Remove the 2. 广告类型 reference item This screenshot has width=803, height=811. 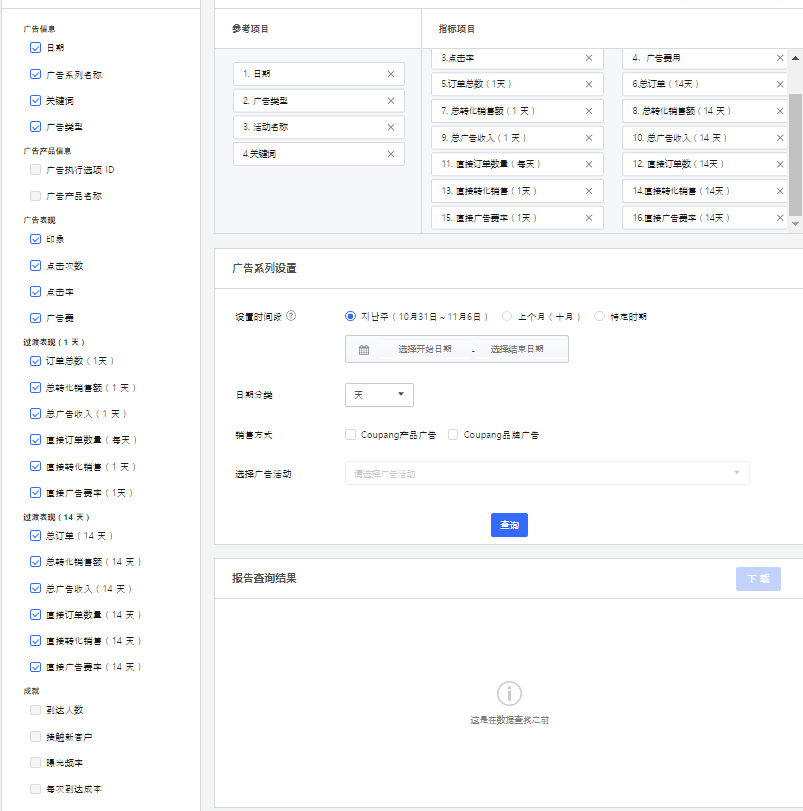coord(391,101)
